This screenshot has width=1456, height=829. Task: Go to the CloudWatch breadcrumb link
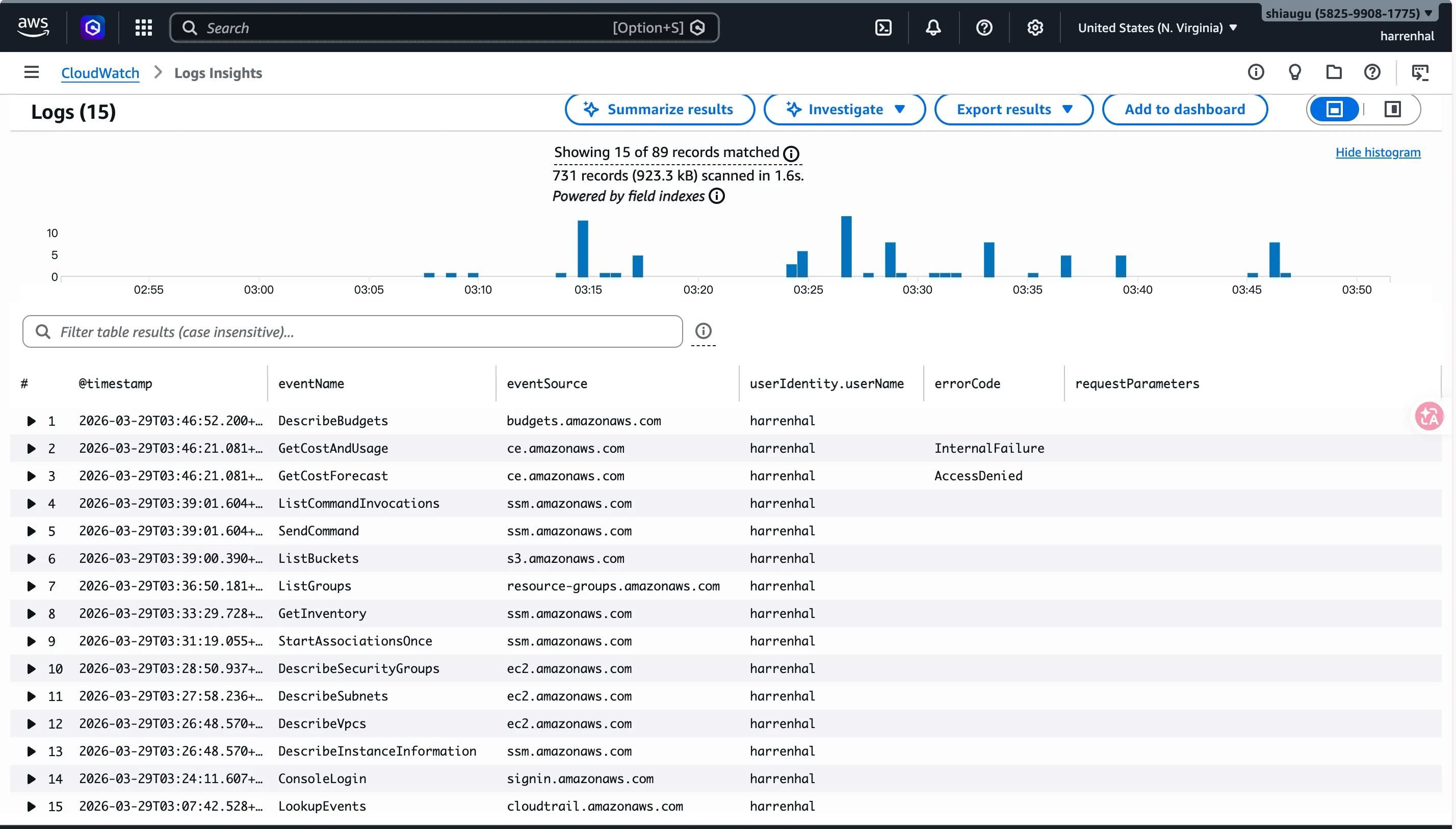(100, 73)
